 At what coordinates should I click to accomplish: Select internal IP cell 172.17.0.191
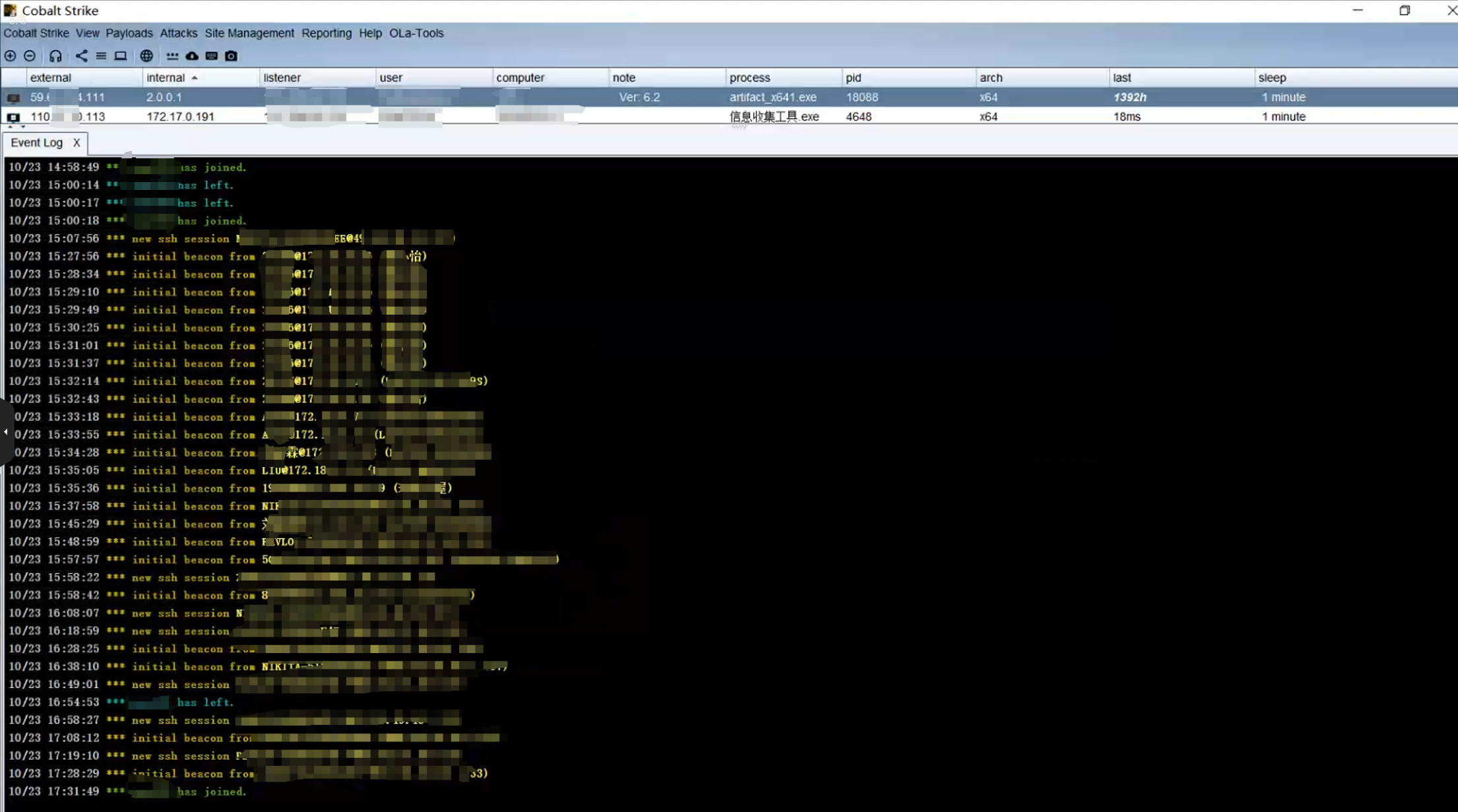click(180, 117)
